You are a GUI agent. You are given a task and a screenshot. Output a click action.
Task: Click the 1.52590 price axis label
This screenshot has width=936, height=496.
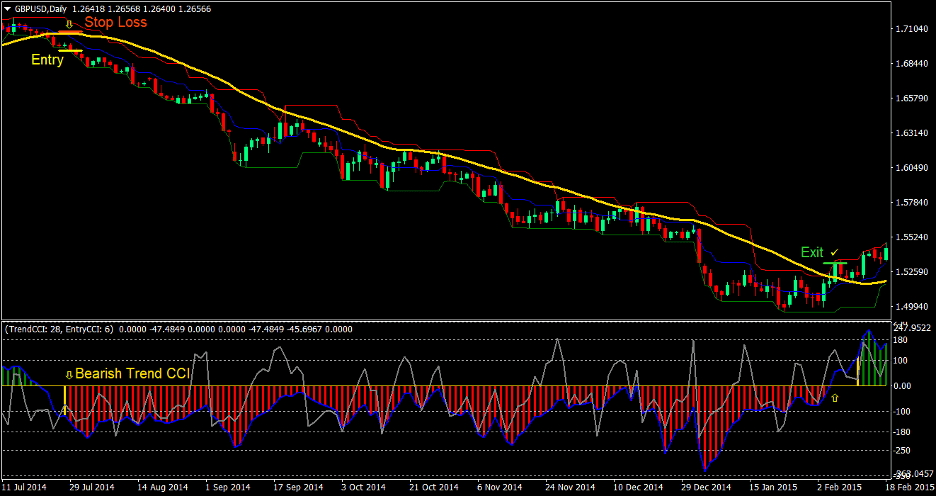[x=913, y=272]
